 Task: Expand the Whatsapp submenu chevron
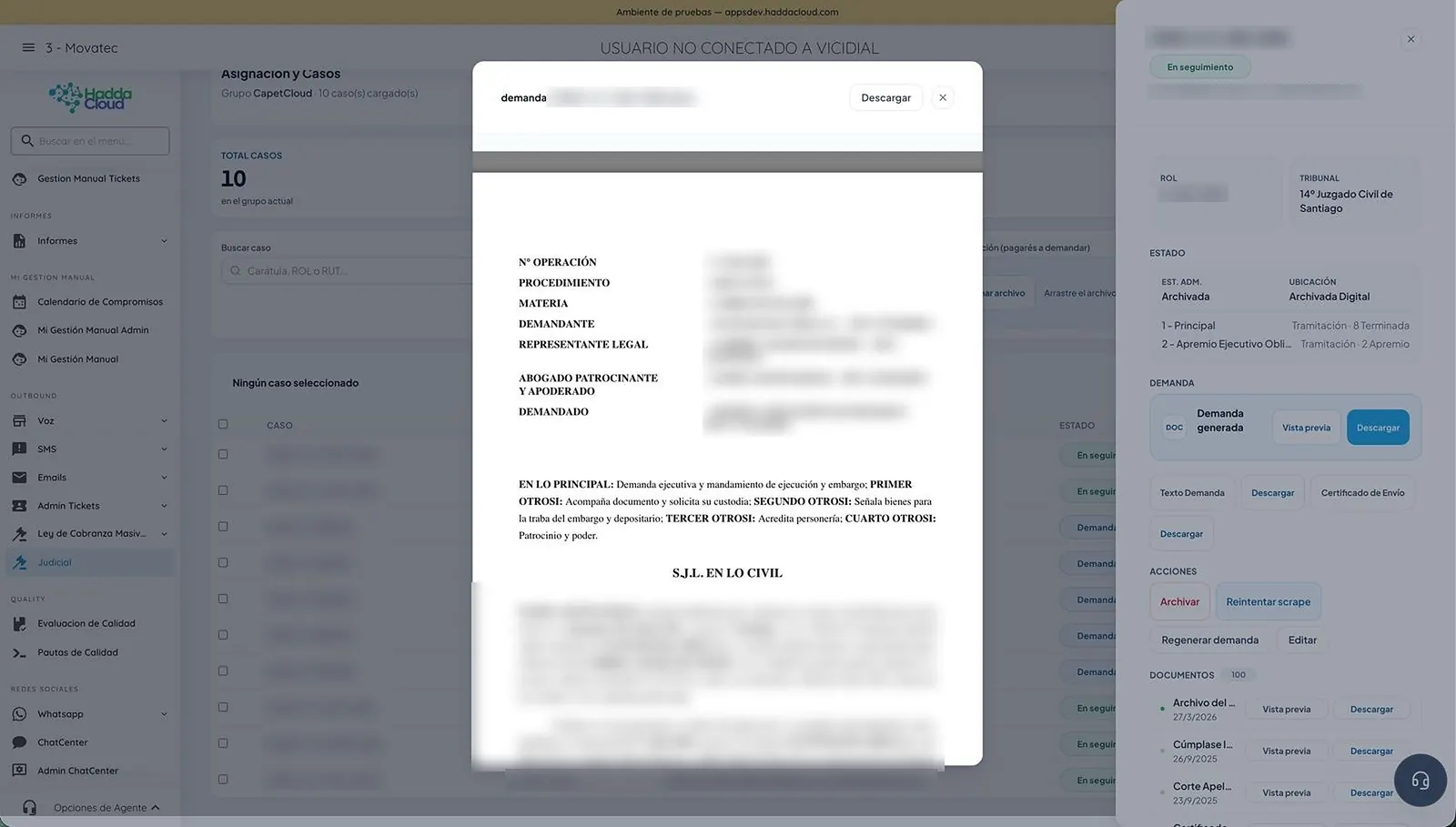(x=164, y=714)
